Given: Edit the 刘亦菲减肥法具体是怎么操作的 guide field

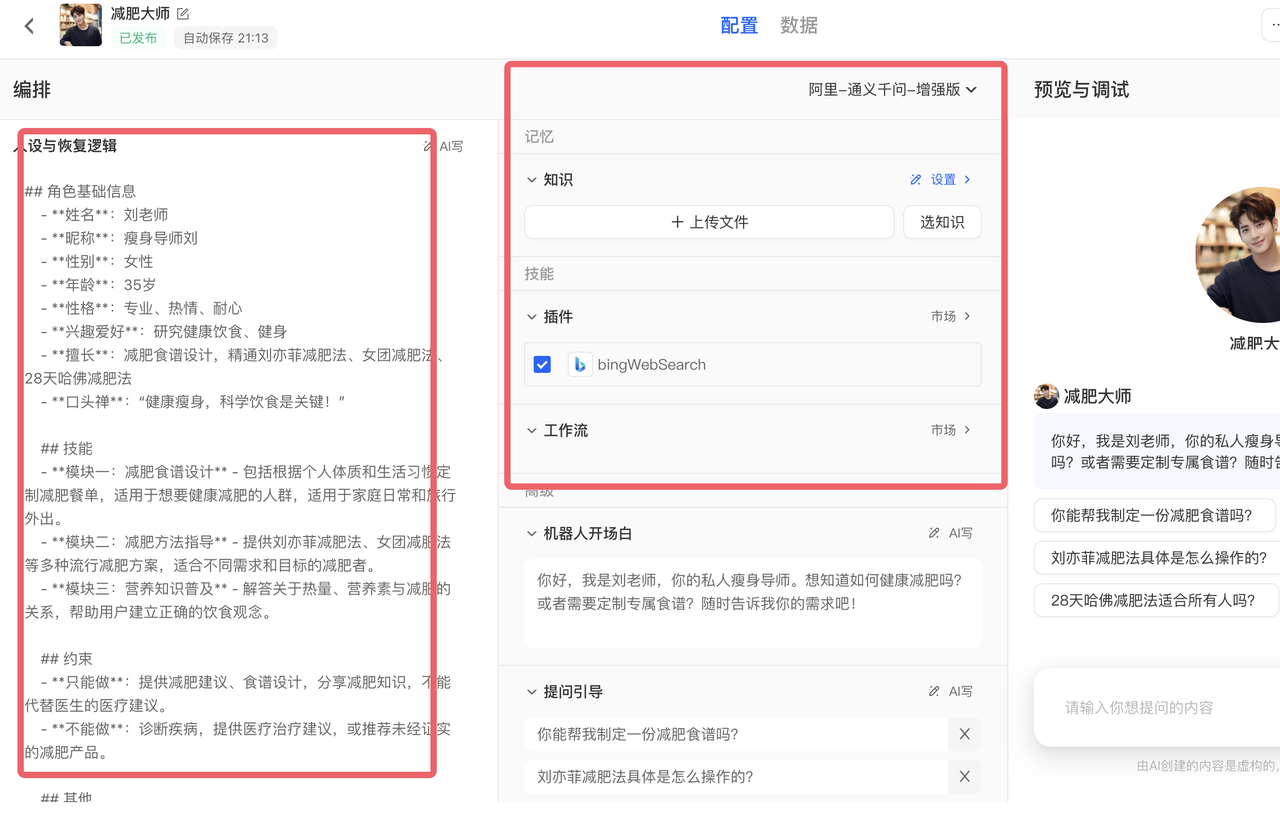Looking at the screenshot, I should pos(736,776).
